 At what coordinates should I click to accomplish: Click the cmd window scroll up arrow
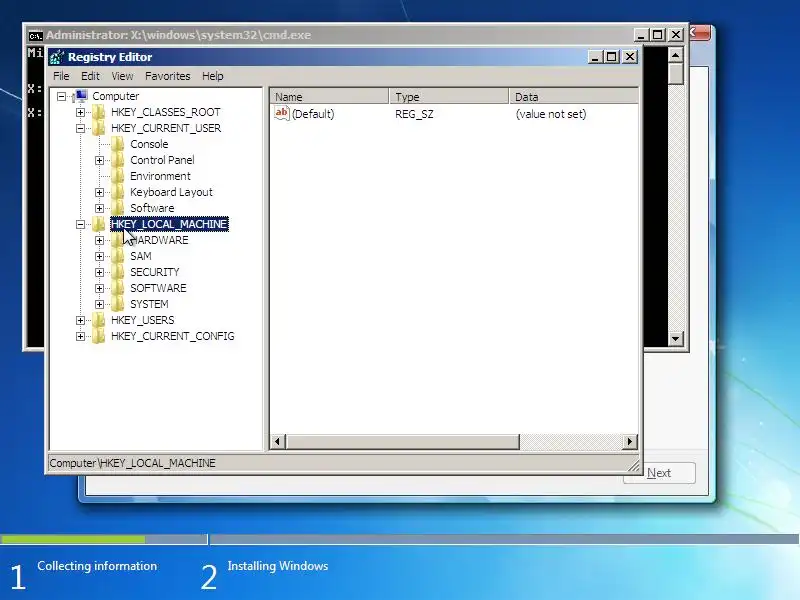click(x=676, y=55)
